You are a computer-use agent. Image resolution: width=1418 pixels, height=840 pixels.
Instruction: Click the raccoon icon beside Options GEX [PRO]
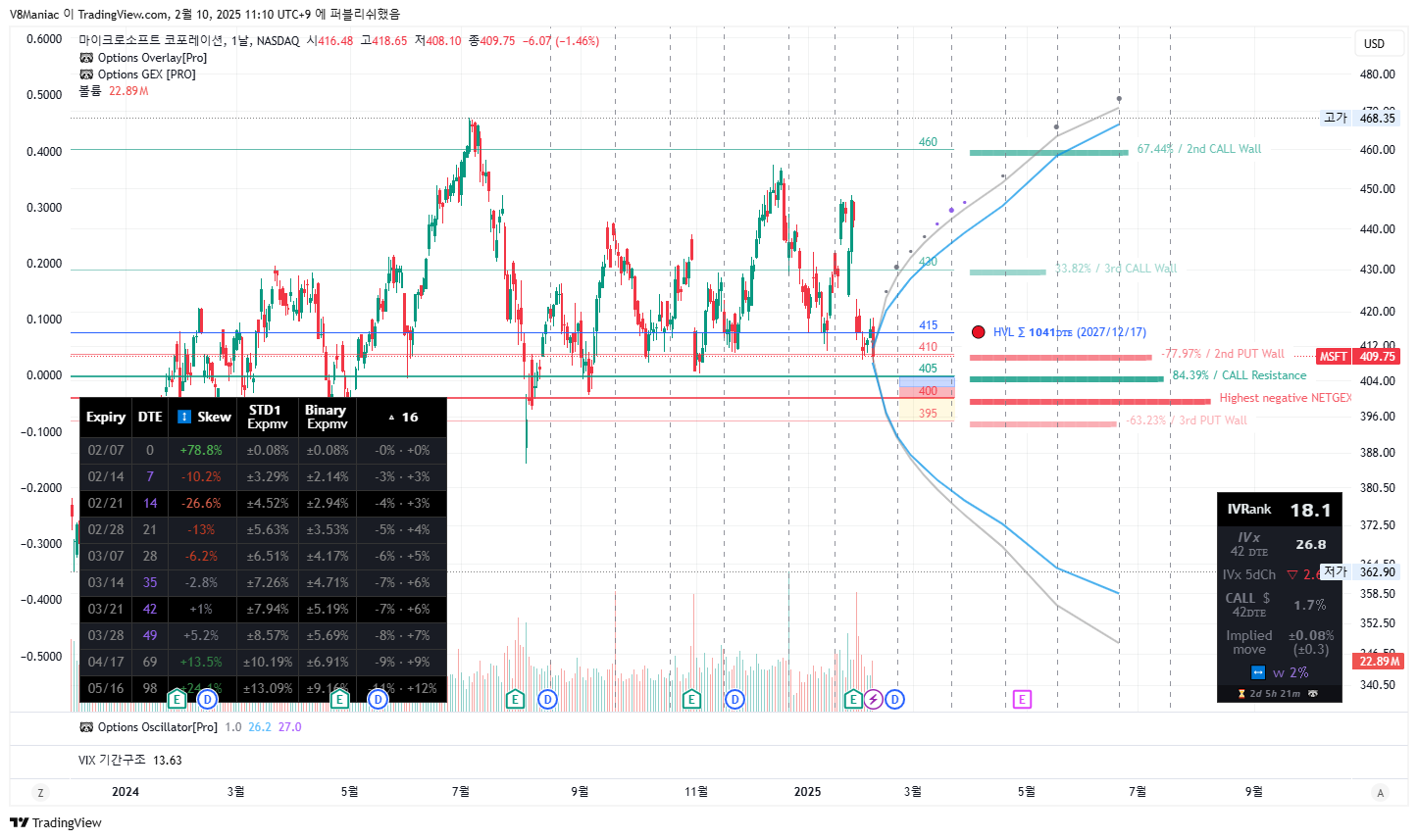86,74
